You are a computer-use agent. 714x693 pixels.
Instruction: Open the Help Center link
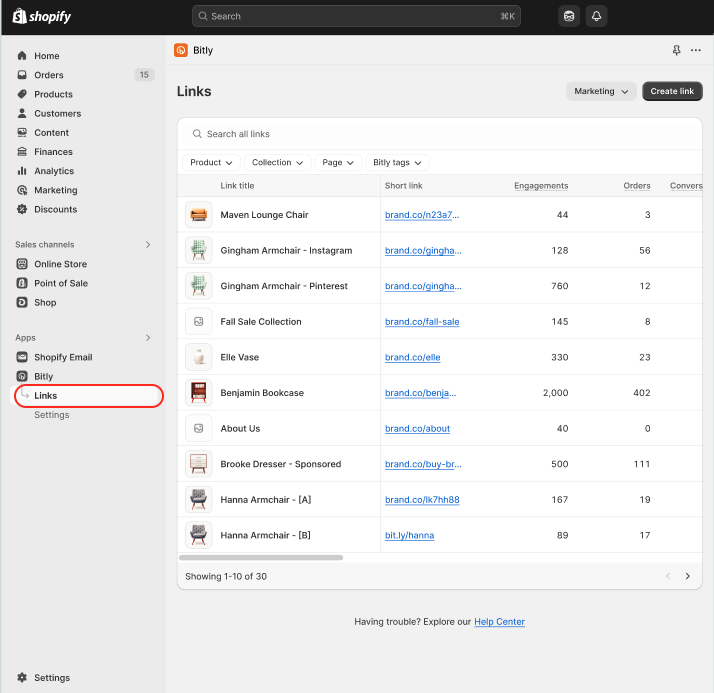[x=499, y=622]
